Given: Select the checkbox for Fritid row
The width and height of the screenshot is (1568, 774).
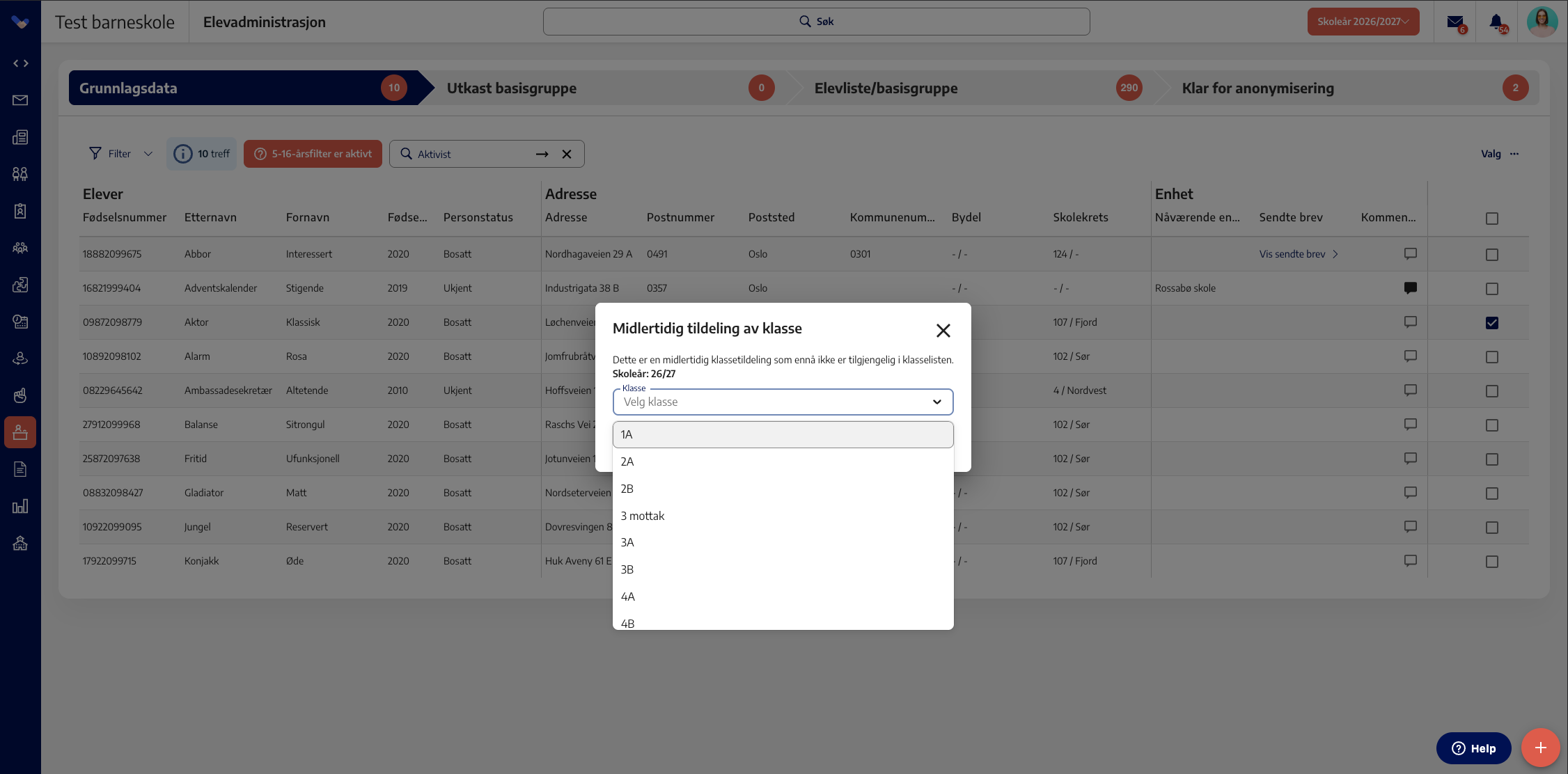Looking at the screenshot, I should click(x=1492, y=459).
